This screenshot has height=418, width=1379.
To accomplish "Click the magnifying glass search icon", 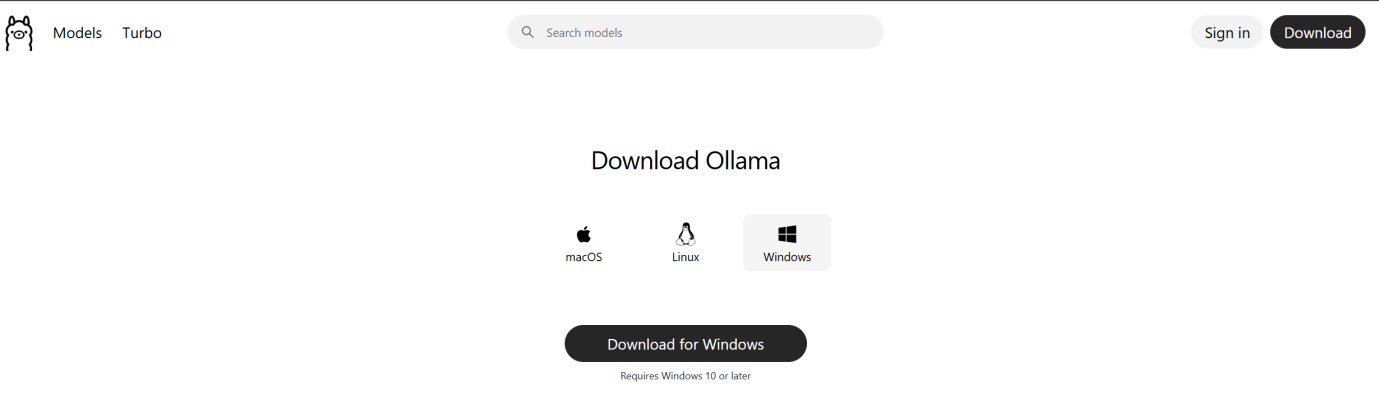I will tap(528, 32).
